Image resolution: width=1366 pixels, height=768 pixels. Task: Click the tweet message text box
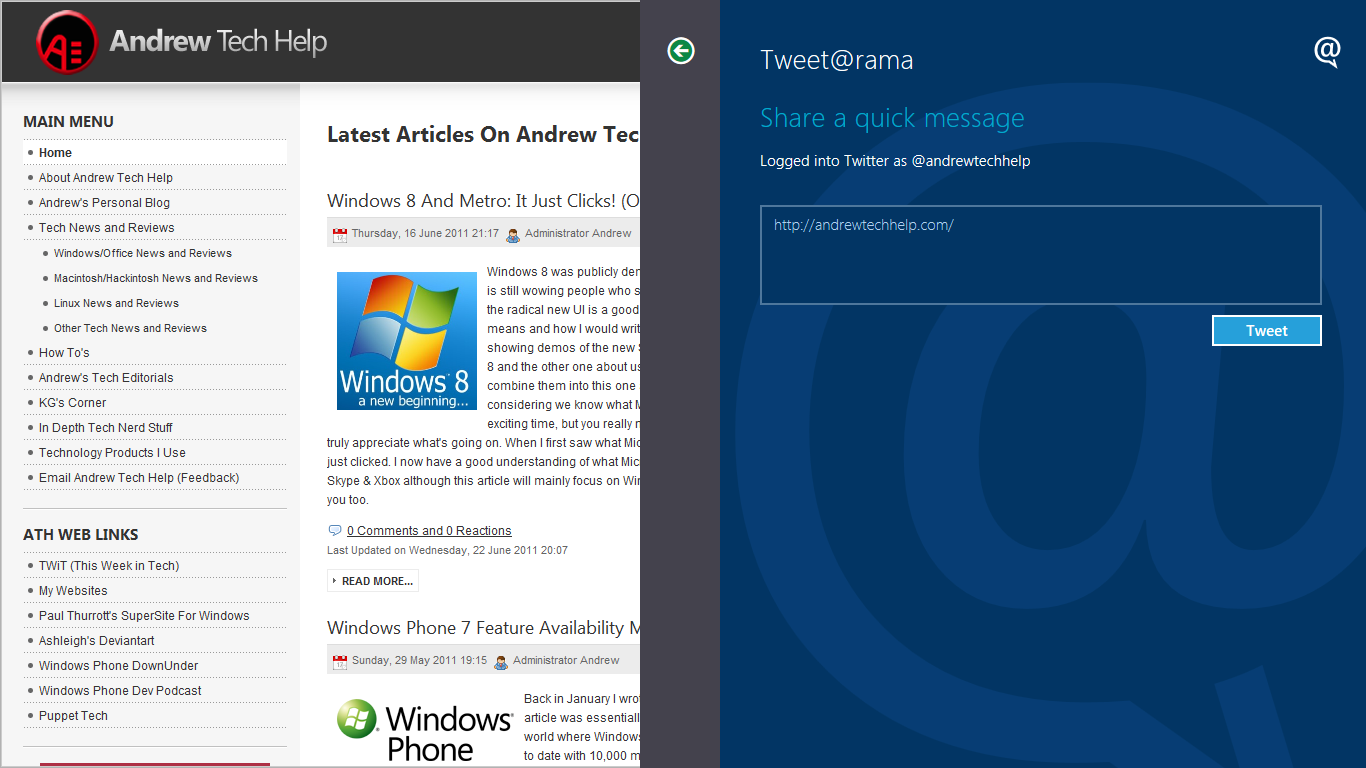click(1041, 255)
